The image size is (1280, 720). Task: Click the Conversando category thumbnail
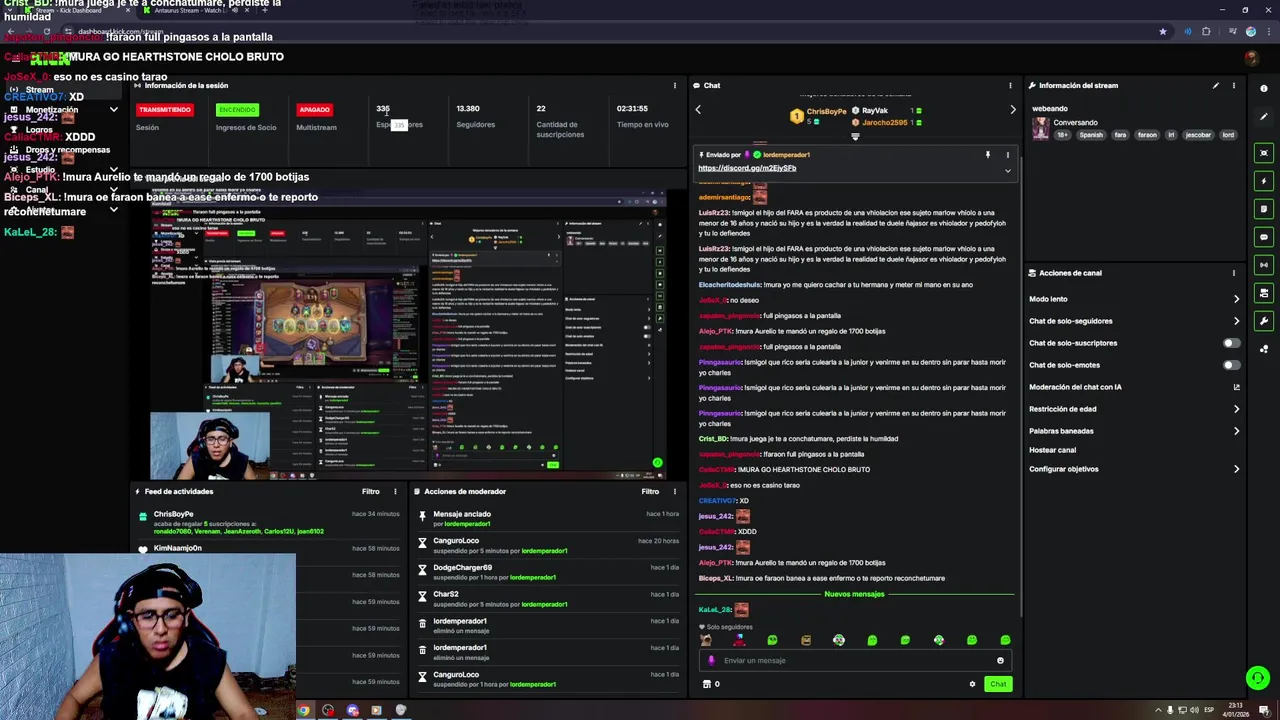[1041, 129]
